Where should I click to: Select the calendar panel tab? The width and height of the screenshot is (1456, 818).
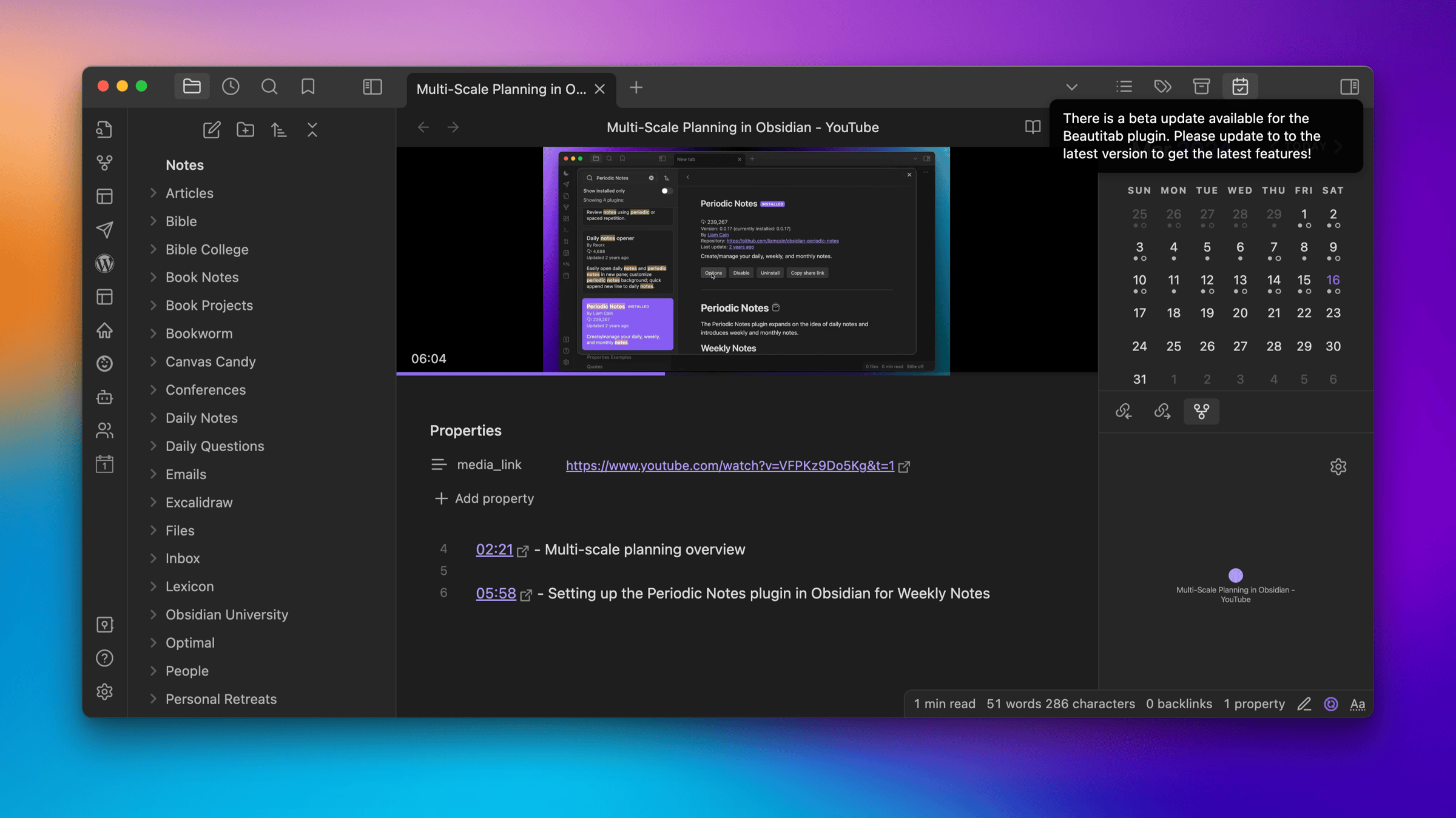point(1240,87)
